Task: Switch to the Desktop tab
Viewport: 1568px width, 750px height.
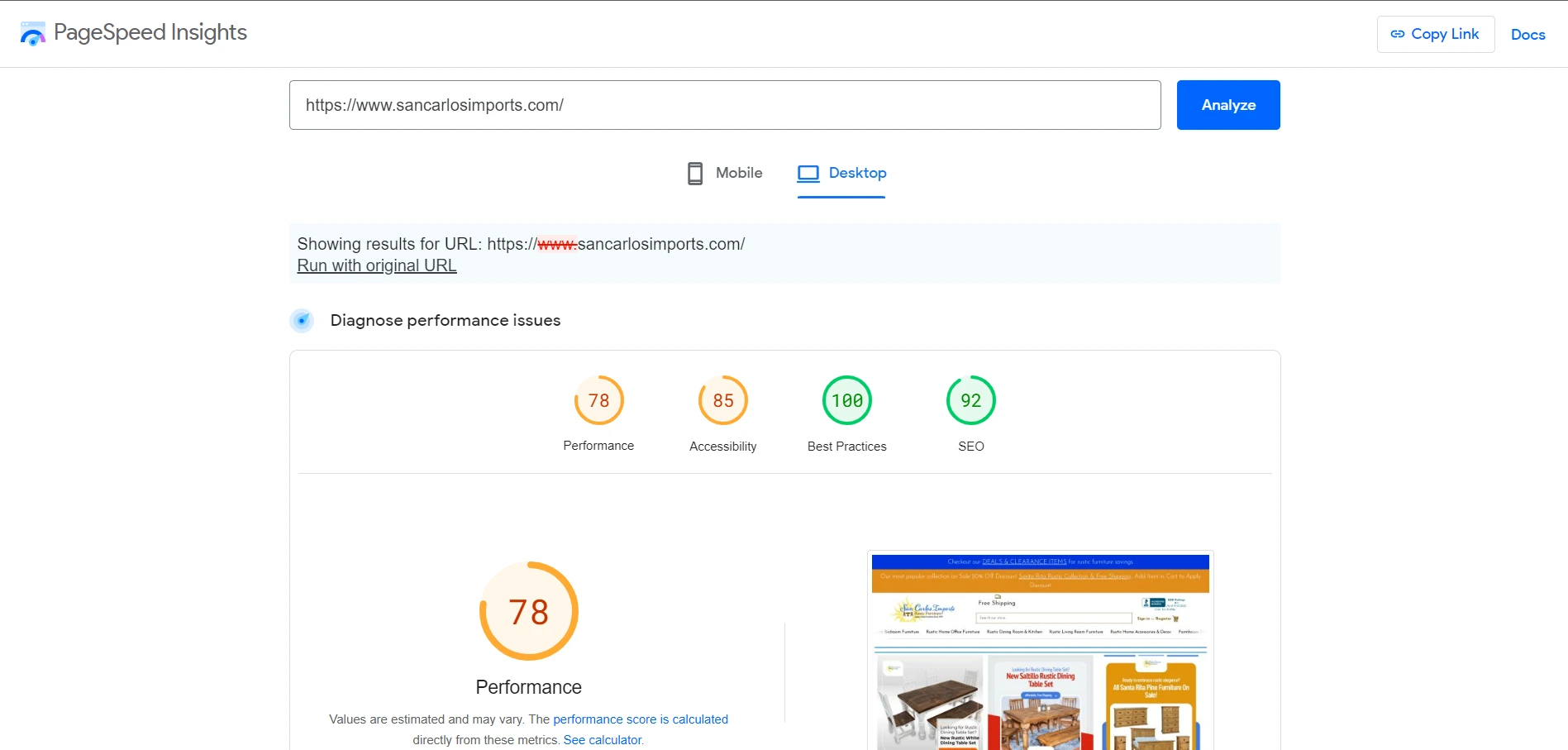Action: click(841, 173)
